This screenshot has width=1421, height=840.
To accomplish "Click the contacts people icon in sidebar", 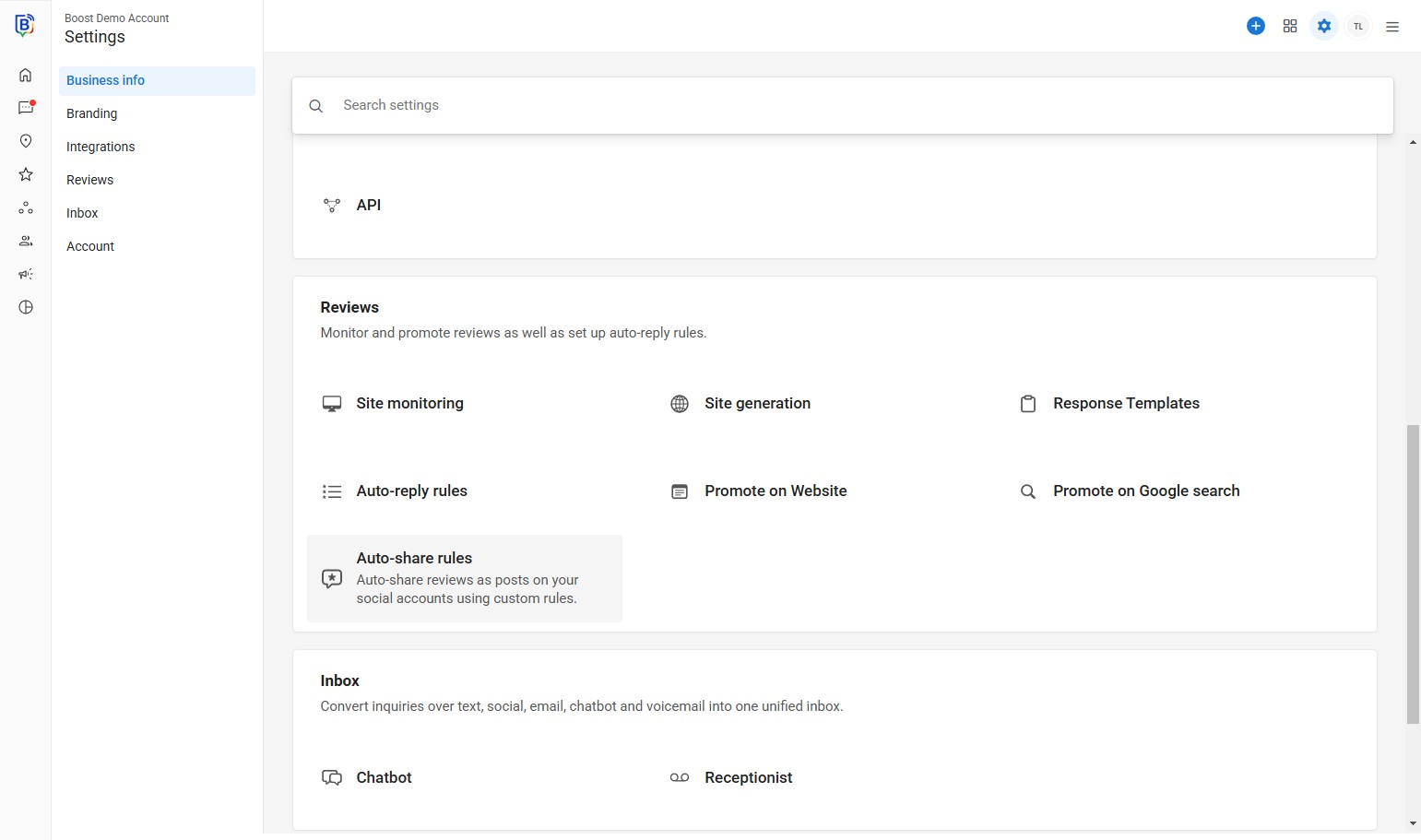I will pyautogui.click(x=26, y=241).
